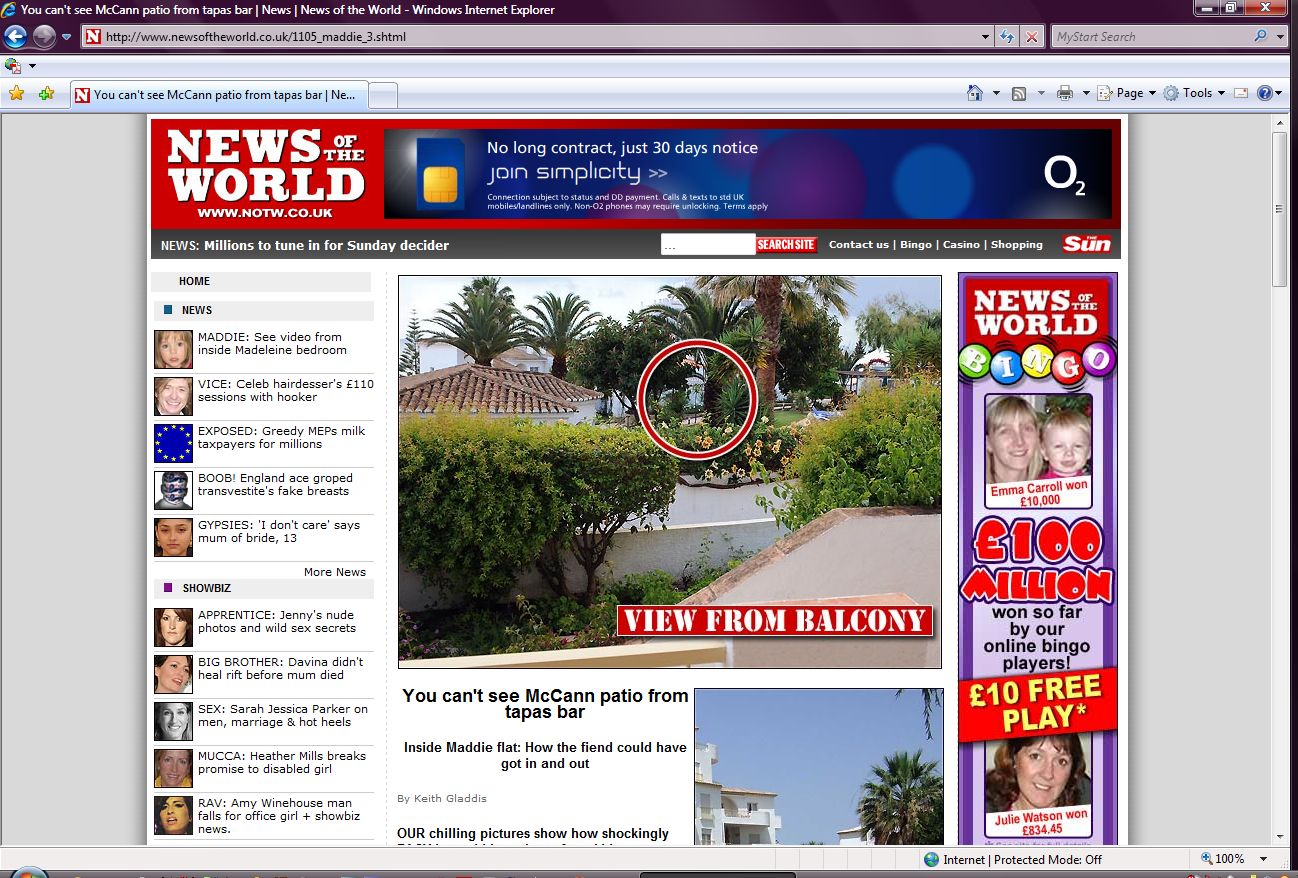Click the Refresh page icon
Screen dimensions: 1298x878
1008,37
